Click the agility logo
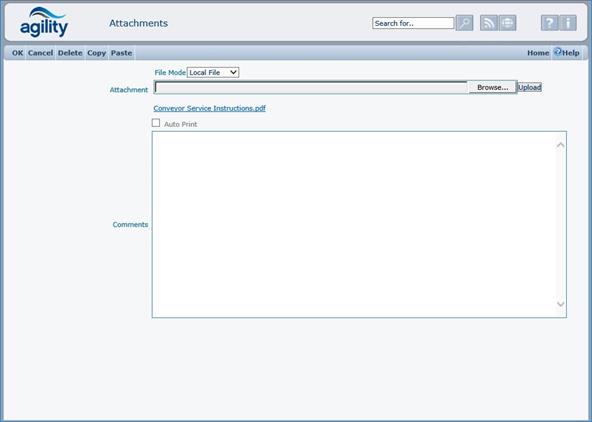 coord(44,23)
